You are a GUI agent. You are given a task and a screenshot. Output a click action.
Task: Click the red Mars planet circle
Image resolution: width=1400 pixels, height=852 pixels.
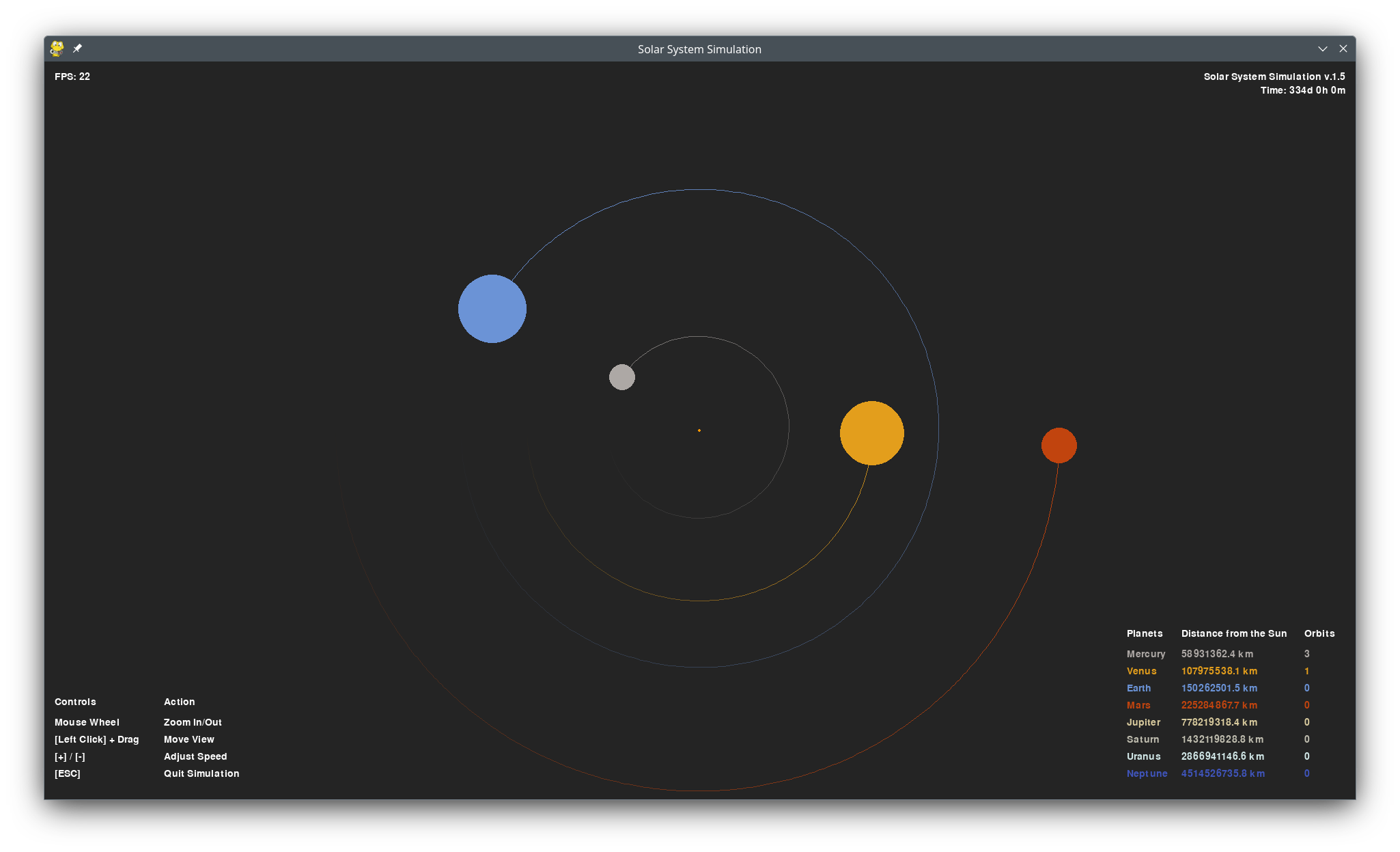[1059, 445]
